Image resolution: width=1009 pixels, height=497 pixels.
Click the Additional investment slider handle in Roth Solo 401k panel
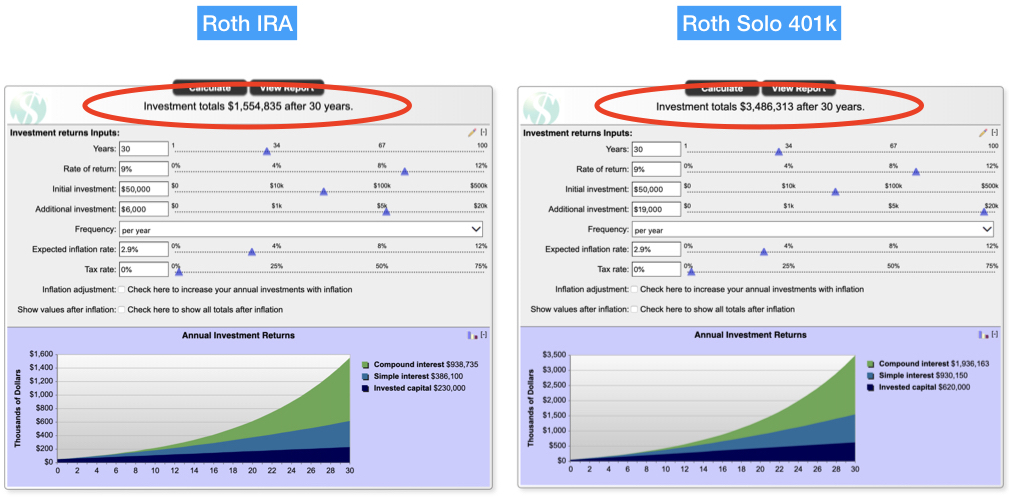coord(984,212)
